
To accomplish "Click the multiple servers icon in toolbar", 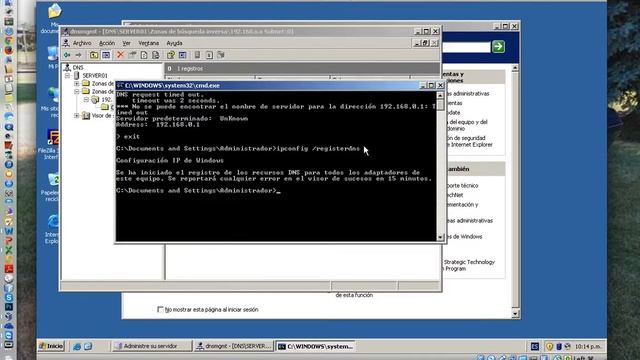I will click(x=221, y=55).
